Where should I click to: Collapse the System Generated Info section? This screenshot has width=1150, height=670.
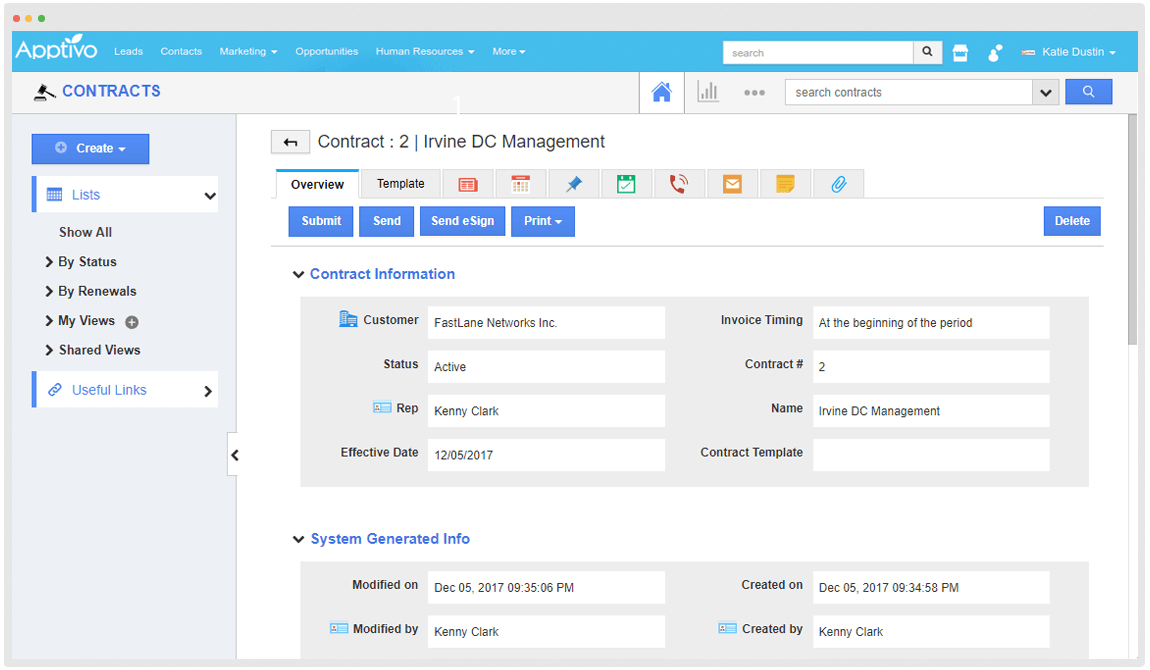[x=298, y=539]
